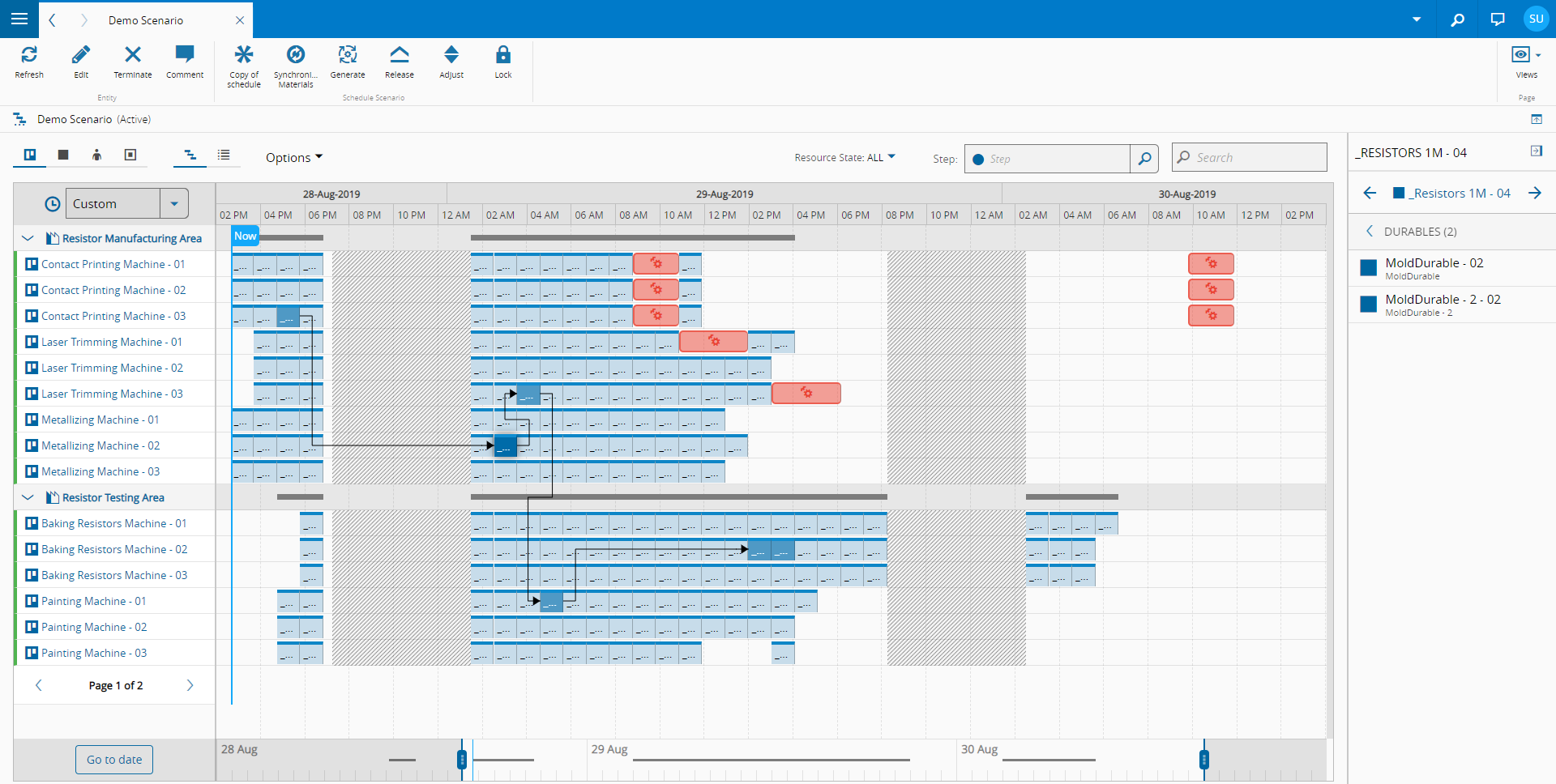The height and width of the screenshot is (784, 1556).
Task: Open the Custom time range dropdown
Action: pyautogui.click(x=174, y=203)
